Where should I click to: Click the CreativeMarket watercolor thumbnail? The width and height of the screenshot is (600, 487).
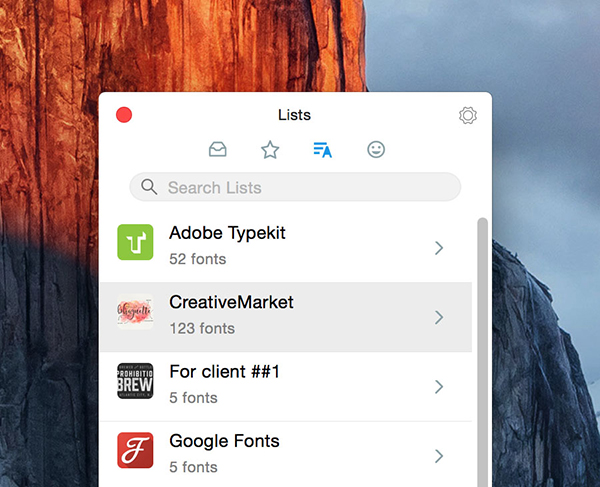tap(135, 311)
